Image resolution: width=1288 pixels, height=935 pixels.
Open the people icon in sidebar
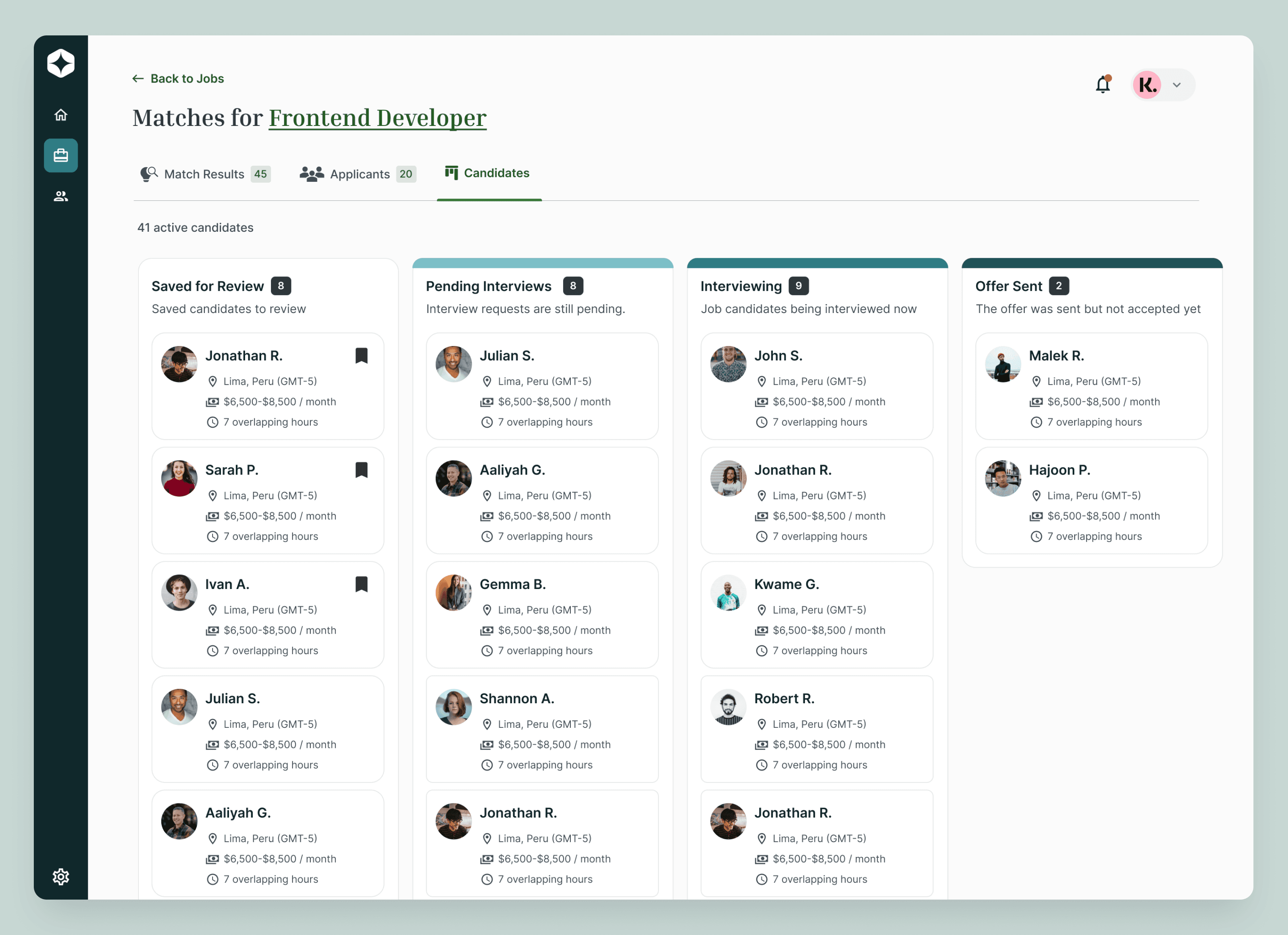61,196
